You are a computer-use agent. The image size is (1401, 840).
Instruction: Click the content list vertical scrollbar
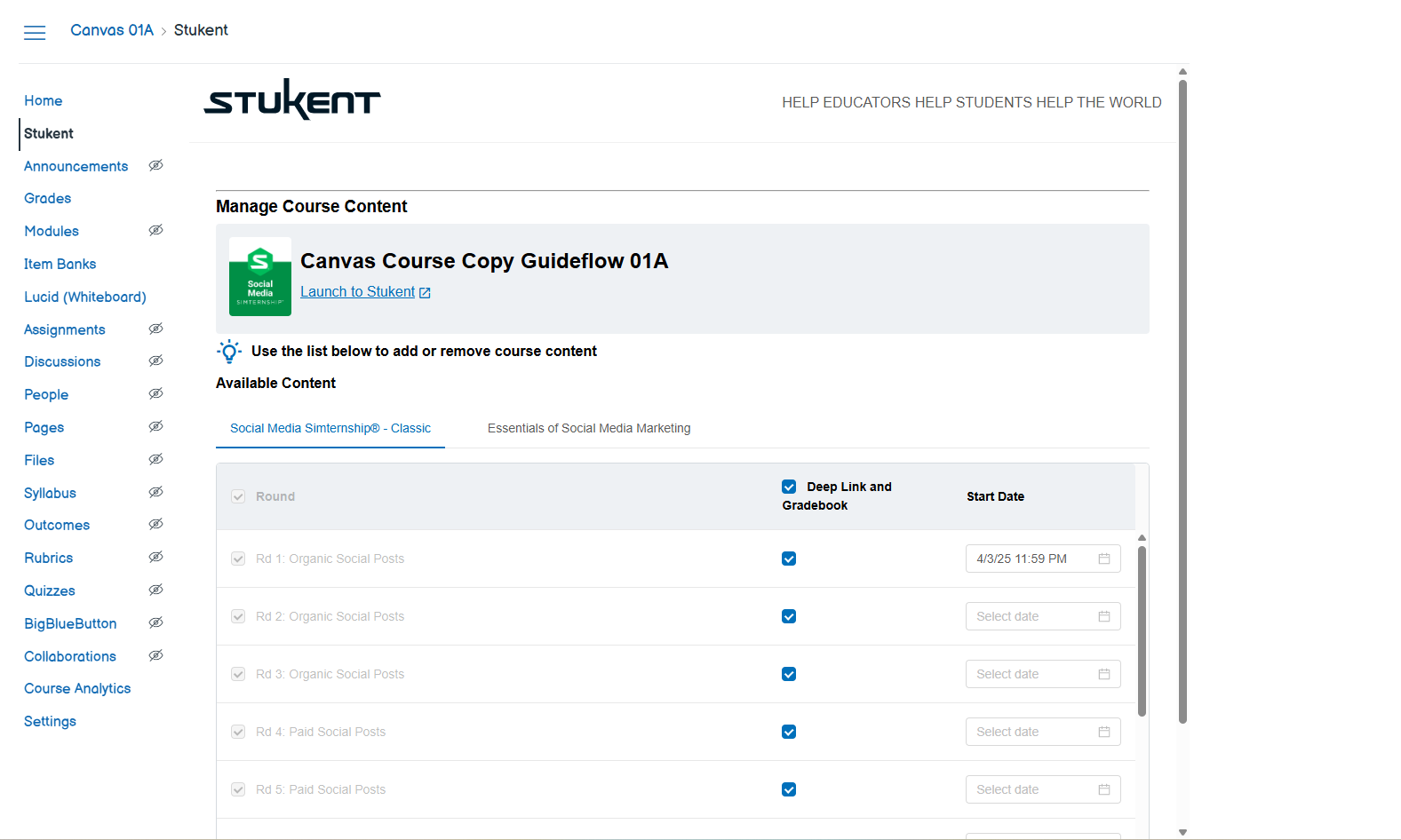pyautogui.click(x=1142, y=630)
